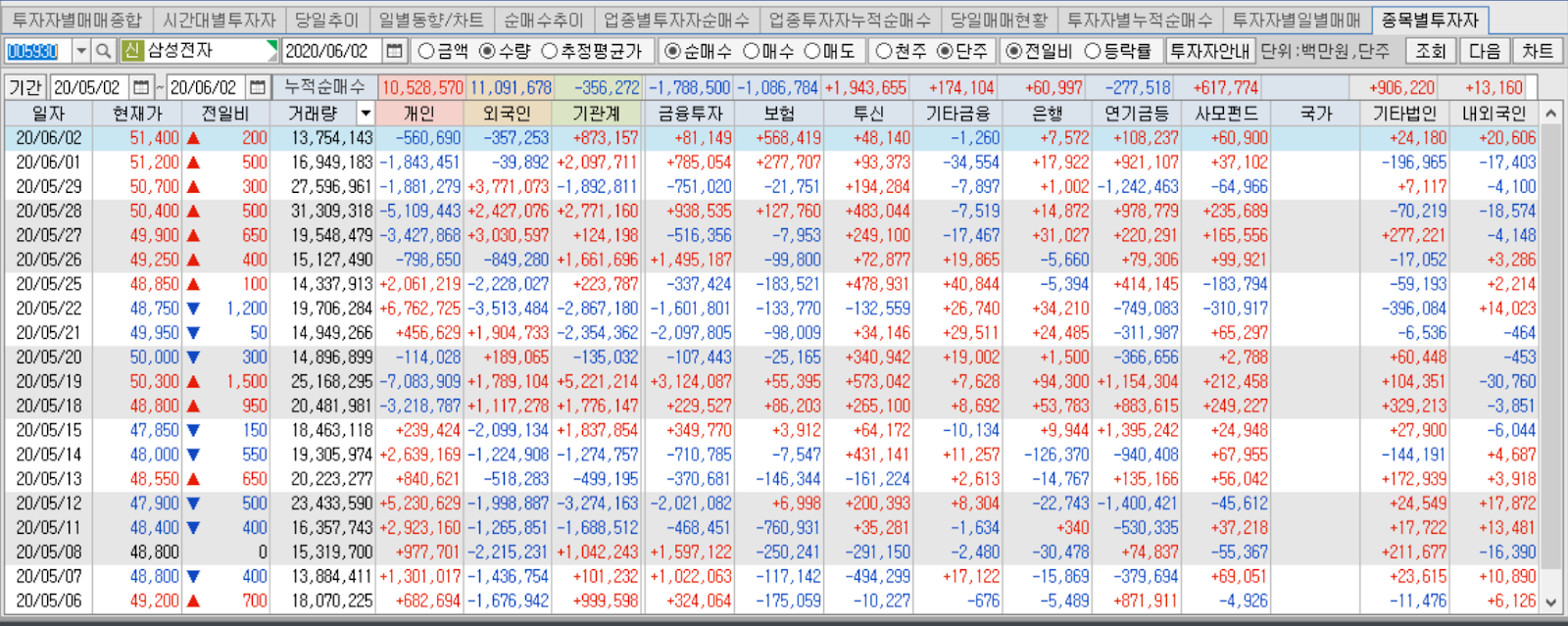This screenshot has height=626, width=1568.
Task: Click the 거래량 value 31,309,318
Action: (332, 211)
